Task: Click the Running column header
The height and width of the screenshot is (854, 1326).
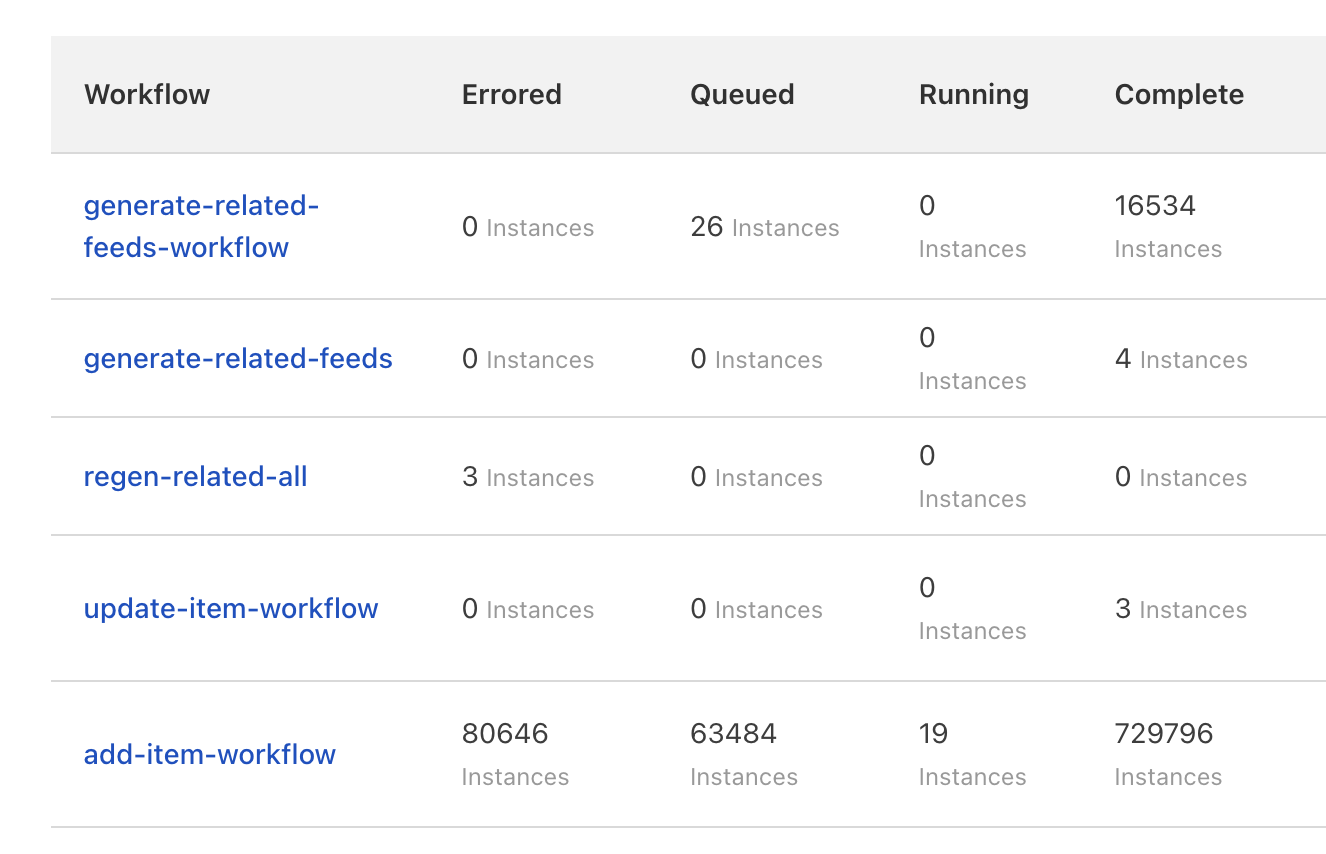Action: [973, 95]
